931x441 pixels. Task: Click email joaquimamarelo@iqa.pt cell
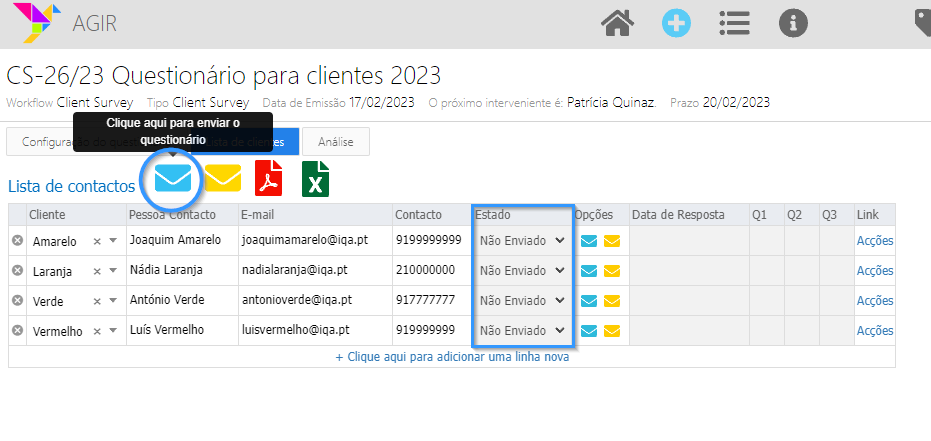pos(315,240)
